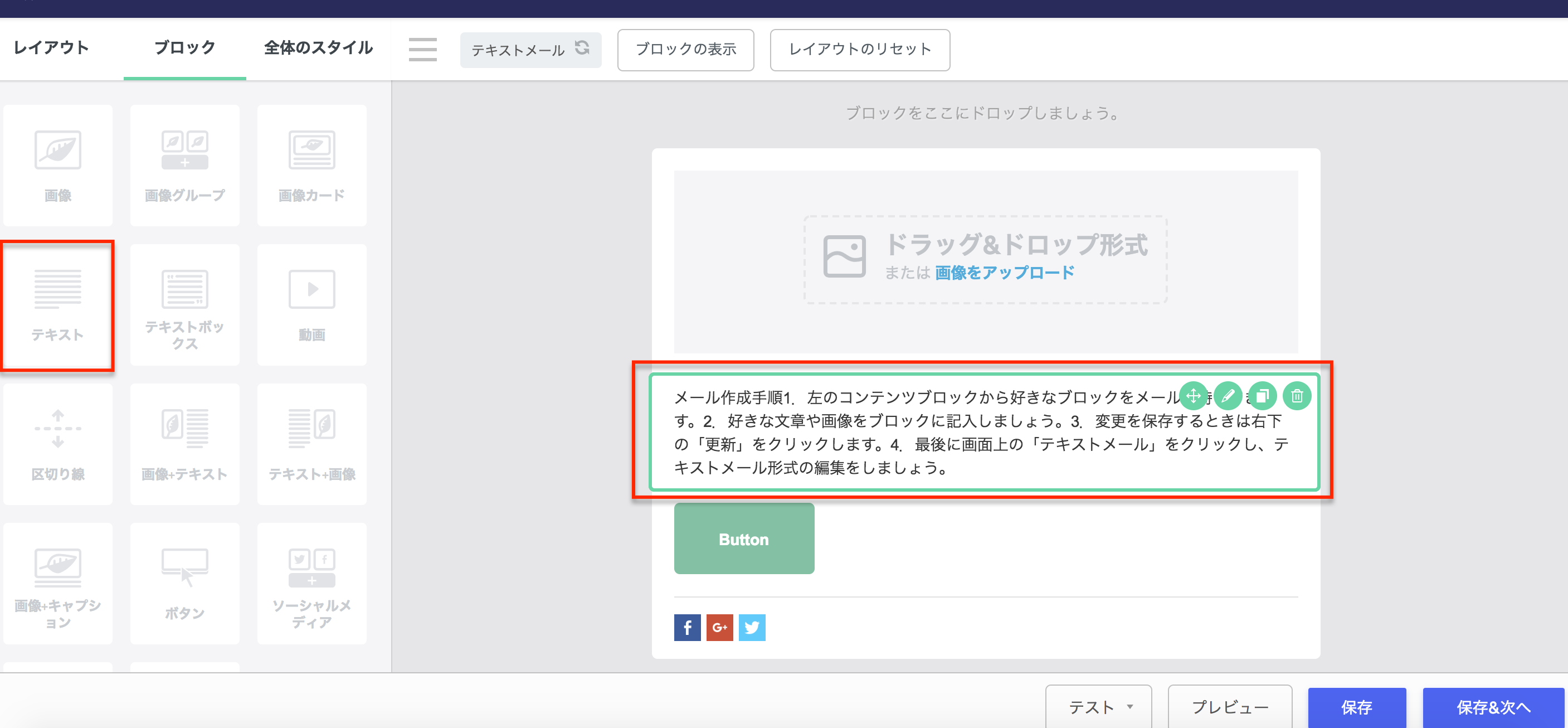This screenshot has height=728, width=1568.
Task: Select the 画像カード block
Action: point(311,165)
